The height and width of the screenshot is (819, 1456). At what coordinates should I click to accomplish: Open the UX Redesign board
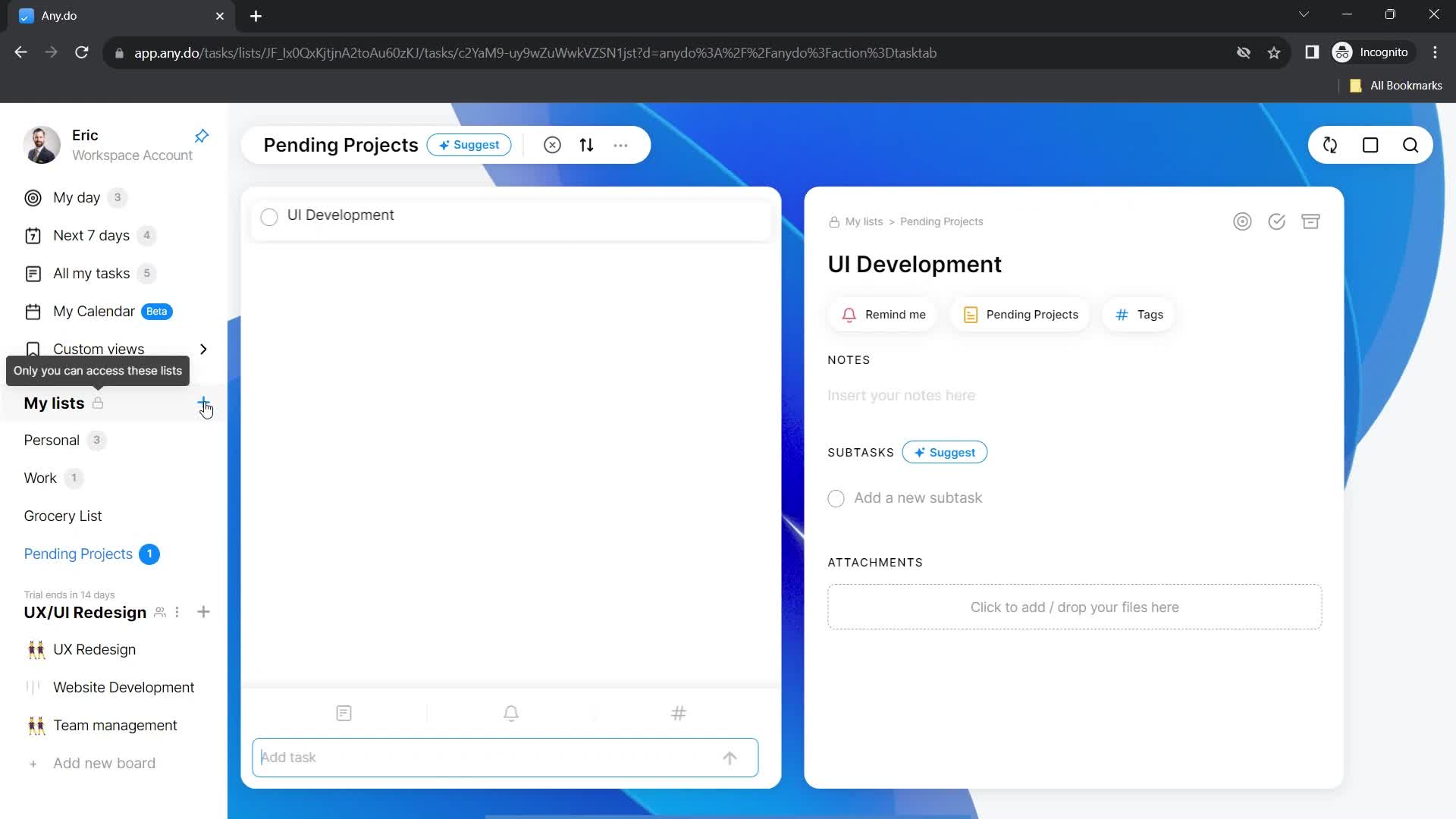pos(94,650)
